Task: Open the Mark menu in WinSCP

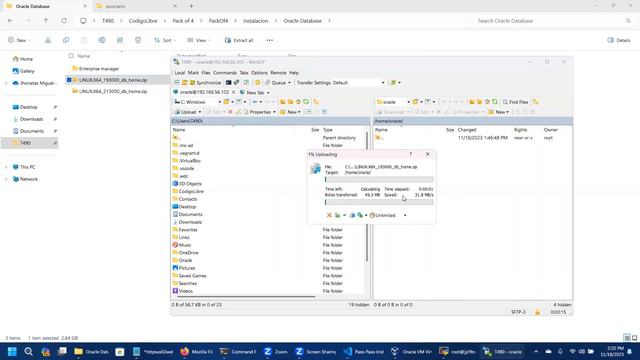Action: pyautogui.click(x=193, y=73)
